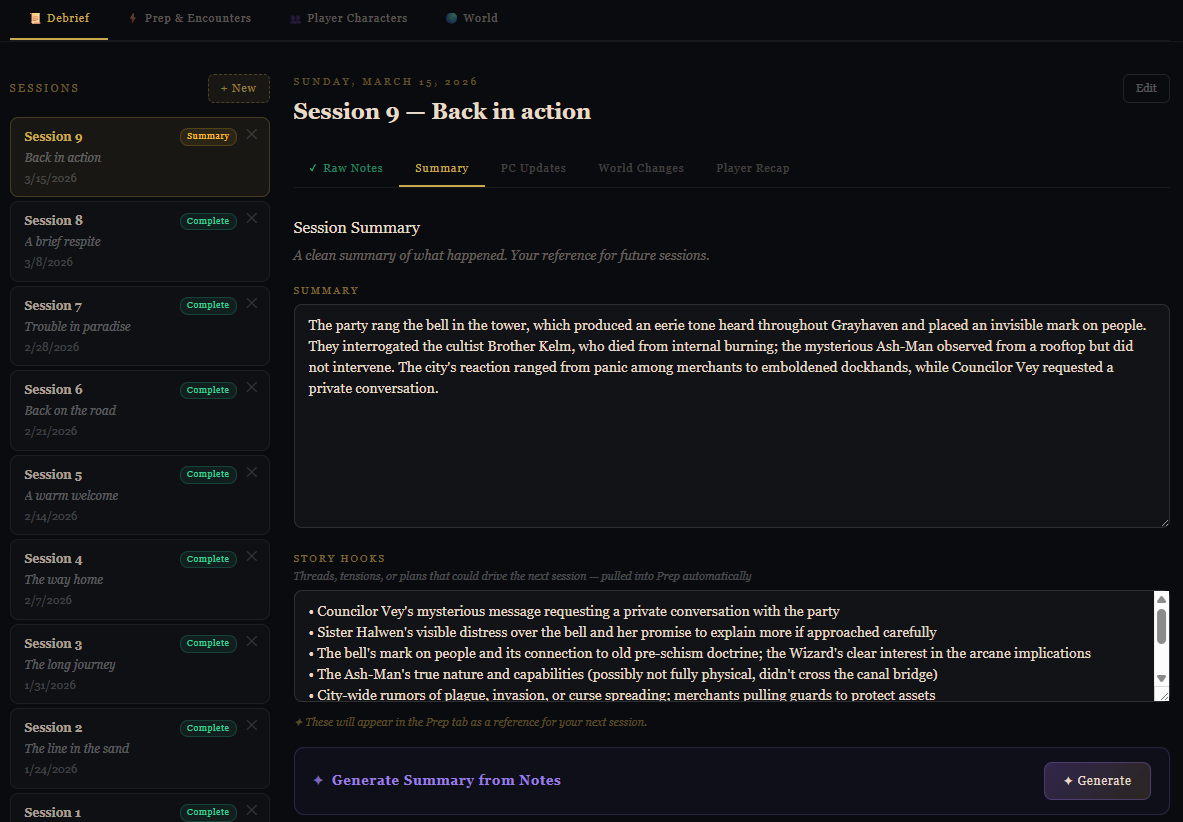Click inside the Summary text area
Screen dimensions: 1183x822
(730, 450)
